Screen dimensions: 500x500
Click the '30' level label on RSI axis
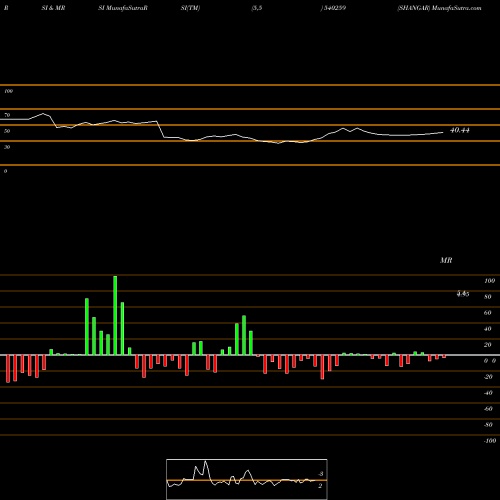[x=7, y=147]
